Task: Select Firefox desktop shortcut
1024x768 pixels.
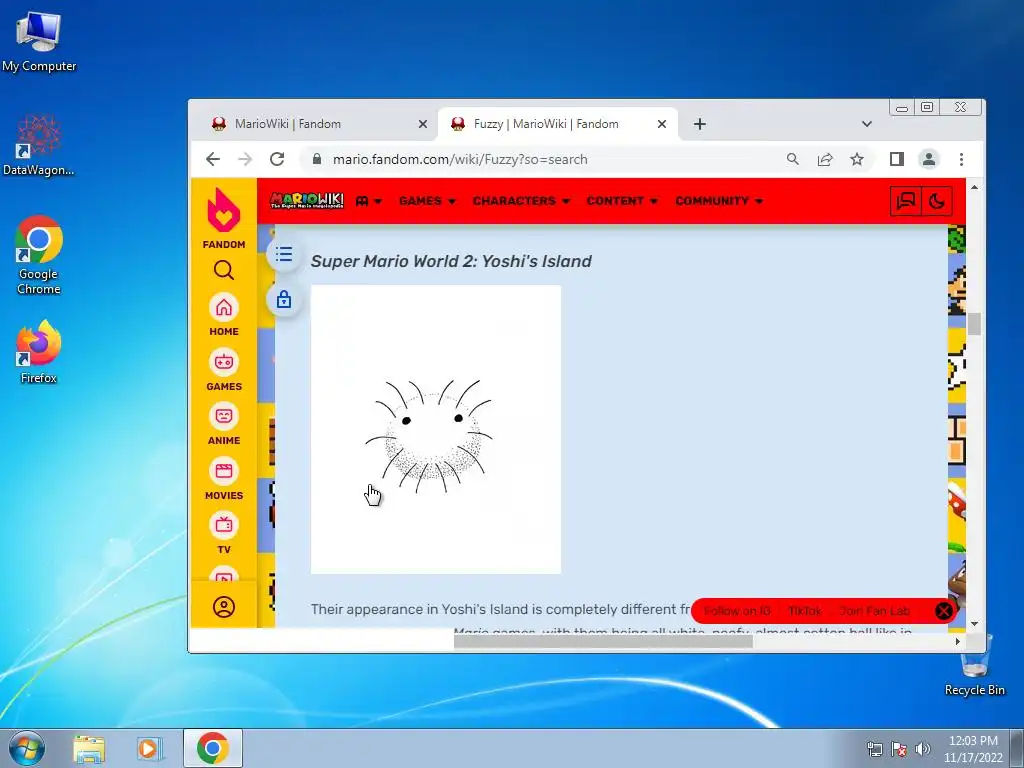Action: (x=39, y=351)
